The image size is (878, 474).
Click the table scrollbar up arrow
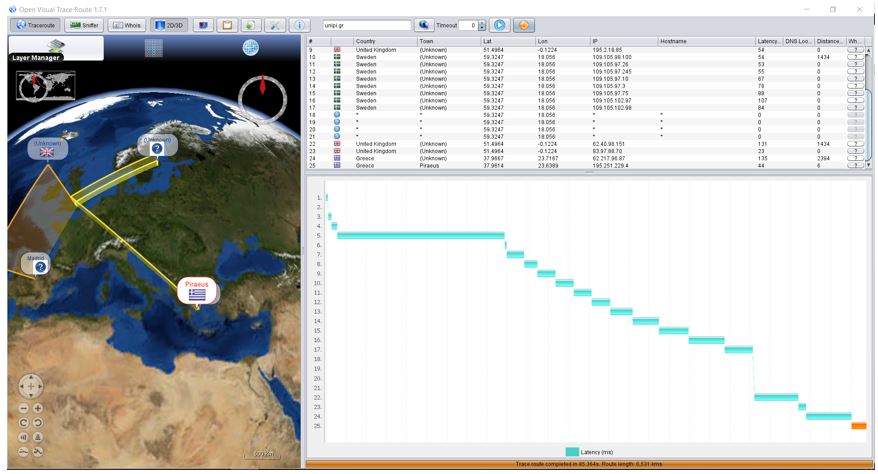(x=868, y=50)
